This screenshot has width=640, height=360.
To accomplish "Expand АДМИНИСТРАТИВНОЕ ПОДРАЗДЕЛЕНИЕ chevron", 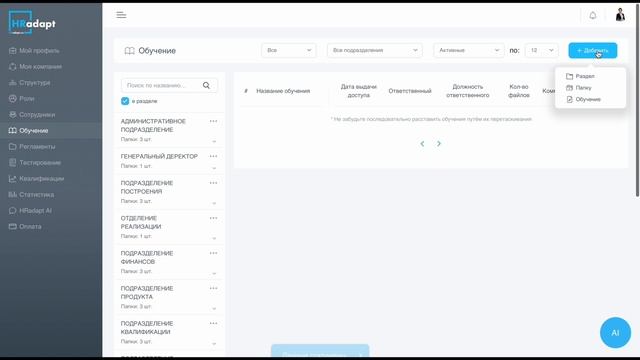I will [x=214, y=141].
